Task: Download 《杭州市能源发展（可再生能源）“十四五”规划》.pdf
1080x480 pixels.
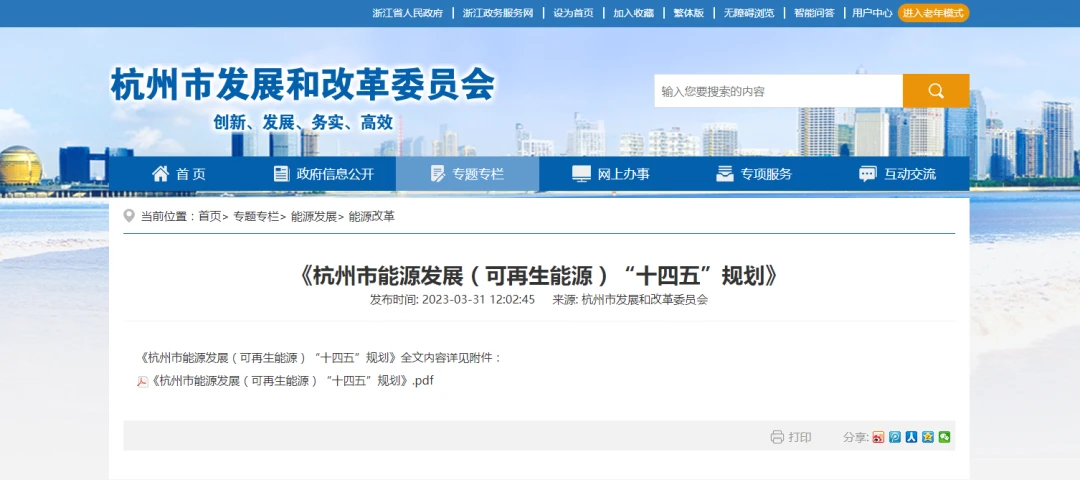Action: tap(292, 381)
